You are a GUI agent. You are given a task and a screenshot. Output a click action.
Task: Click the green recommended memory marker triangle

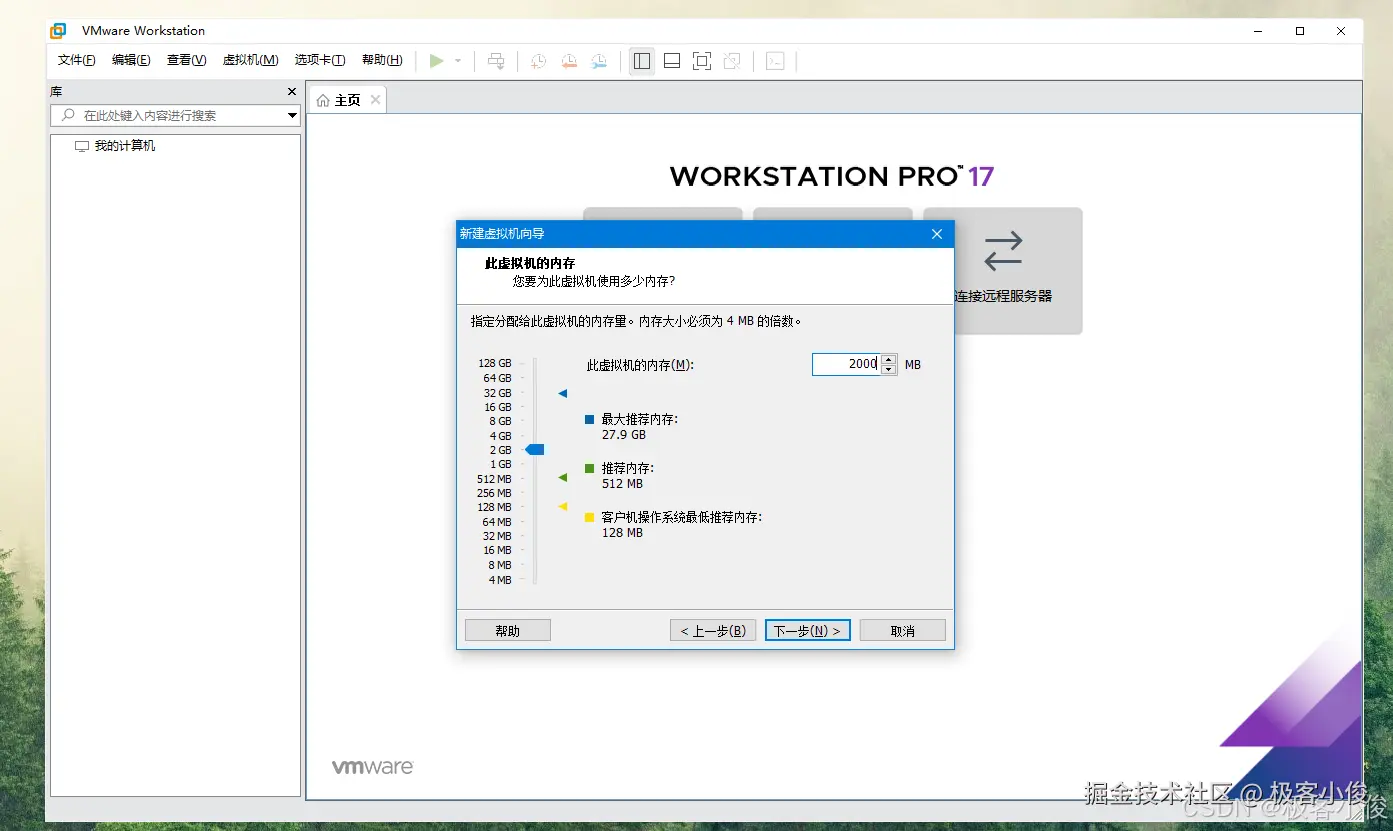click(x=563, y=478)
